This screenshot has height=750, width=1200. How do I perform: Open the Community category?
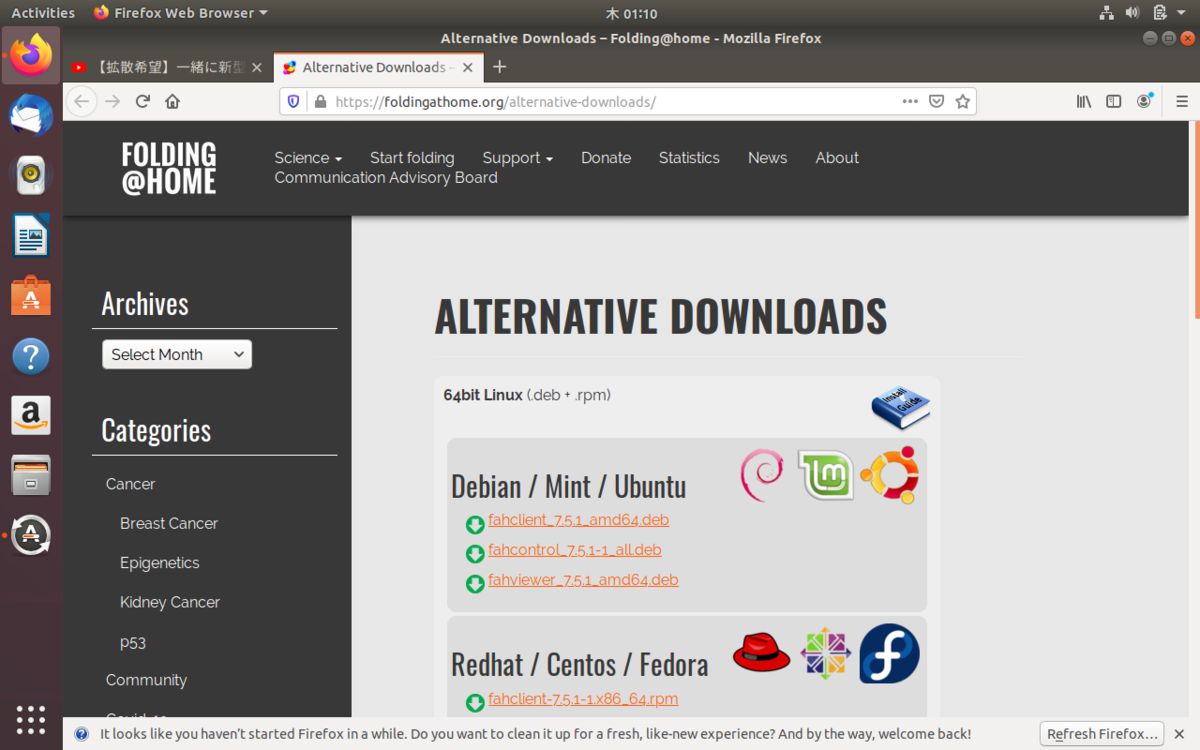coord(146,680)
